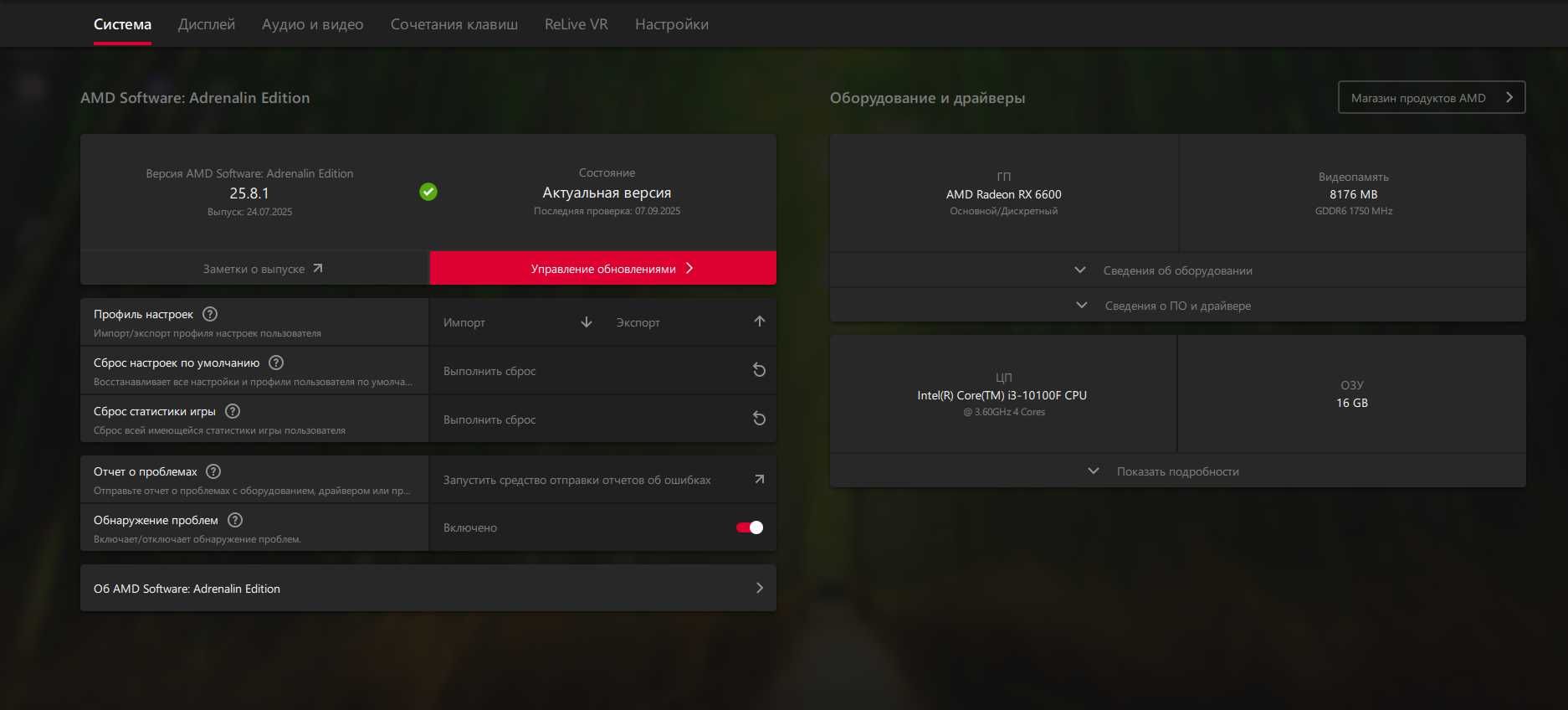Click Intel(R) Core(TM) i3-10100F CPU text
Image resolution: width=1568 pixels, height=710 pixels.
[x=1002, y=395]
